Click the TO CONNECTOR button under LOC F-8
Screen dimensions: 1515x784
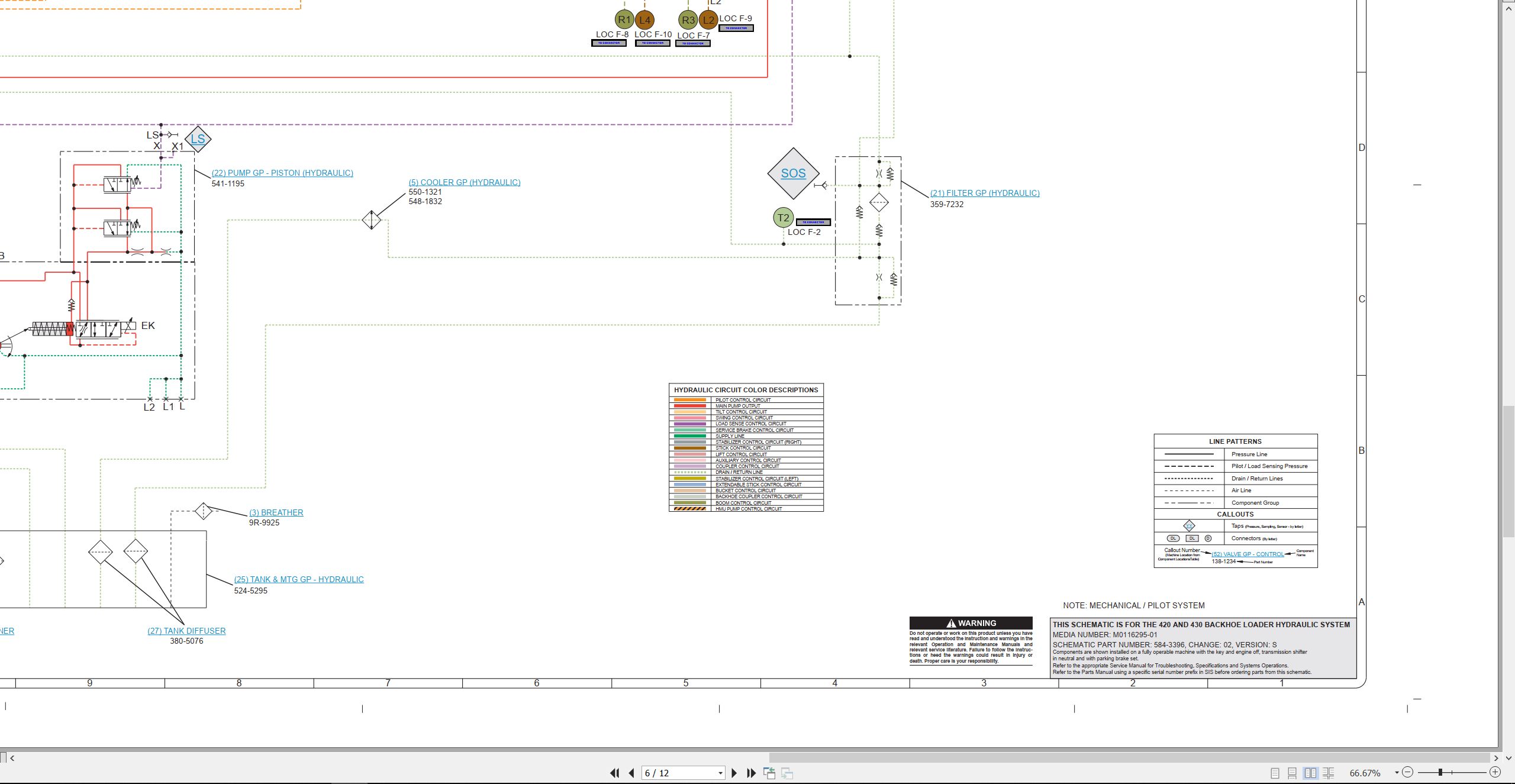[609, 43]
